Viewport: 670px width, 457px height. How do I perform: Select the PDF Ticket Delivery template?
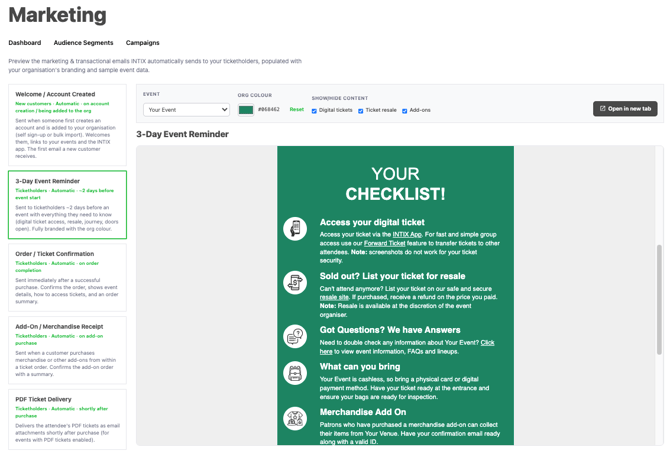pyautogui.click(x=68, y=419)
